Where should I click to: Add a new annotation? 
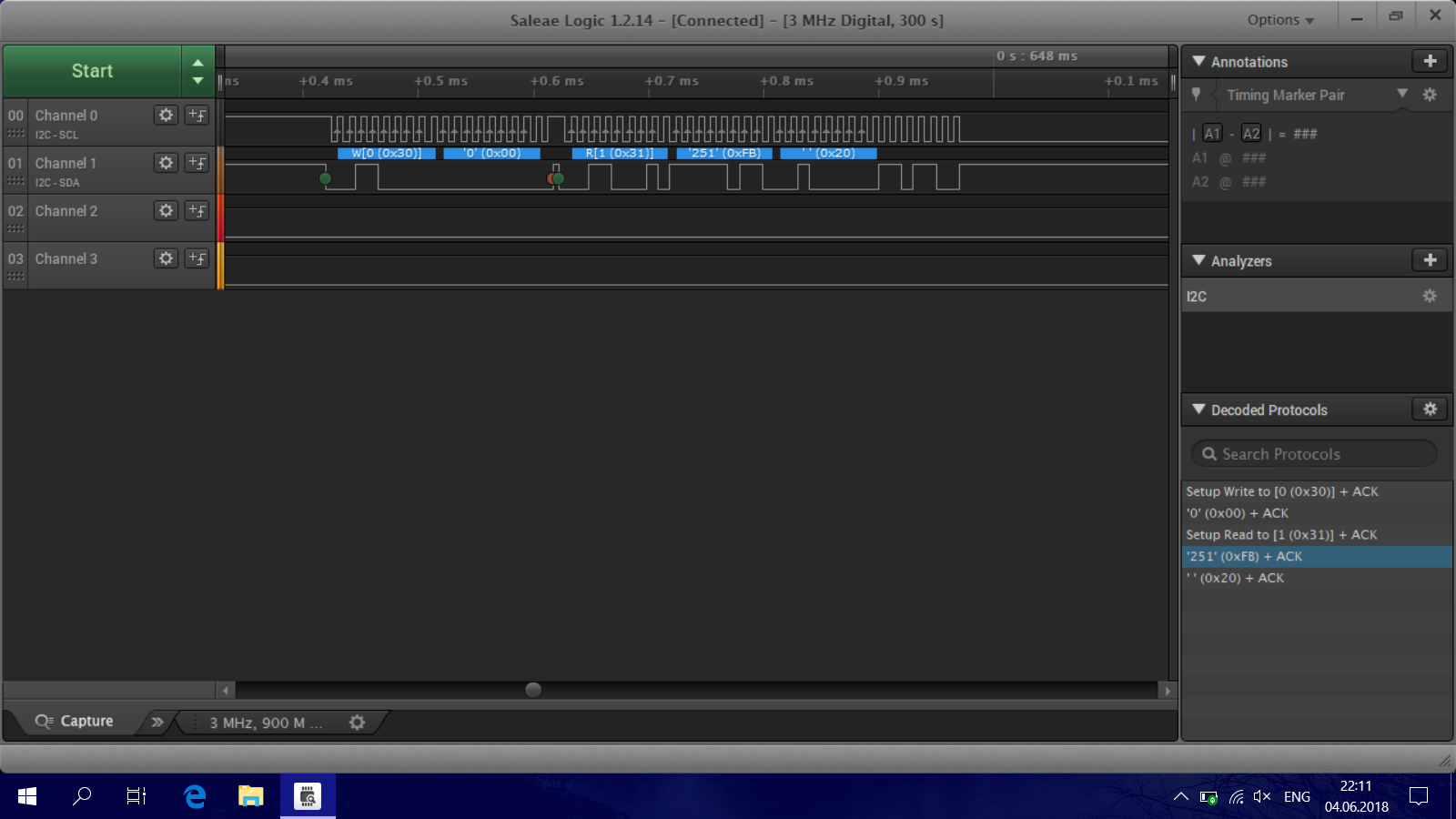1430,61
